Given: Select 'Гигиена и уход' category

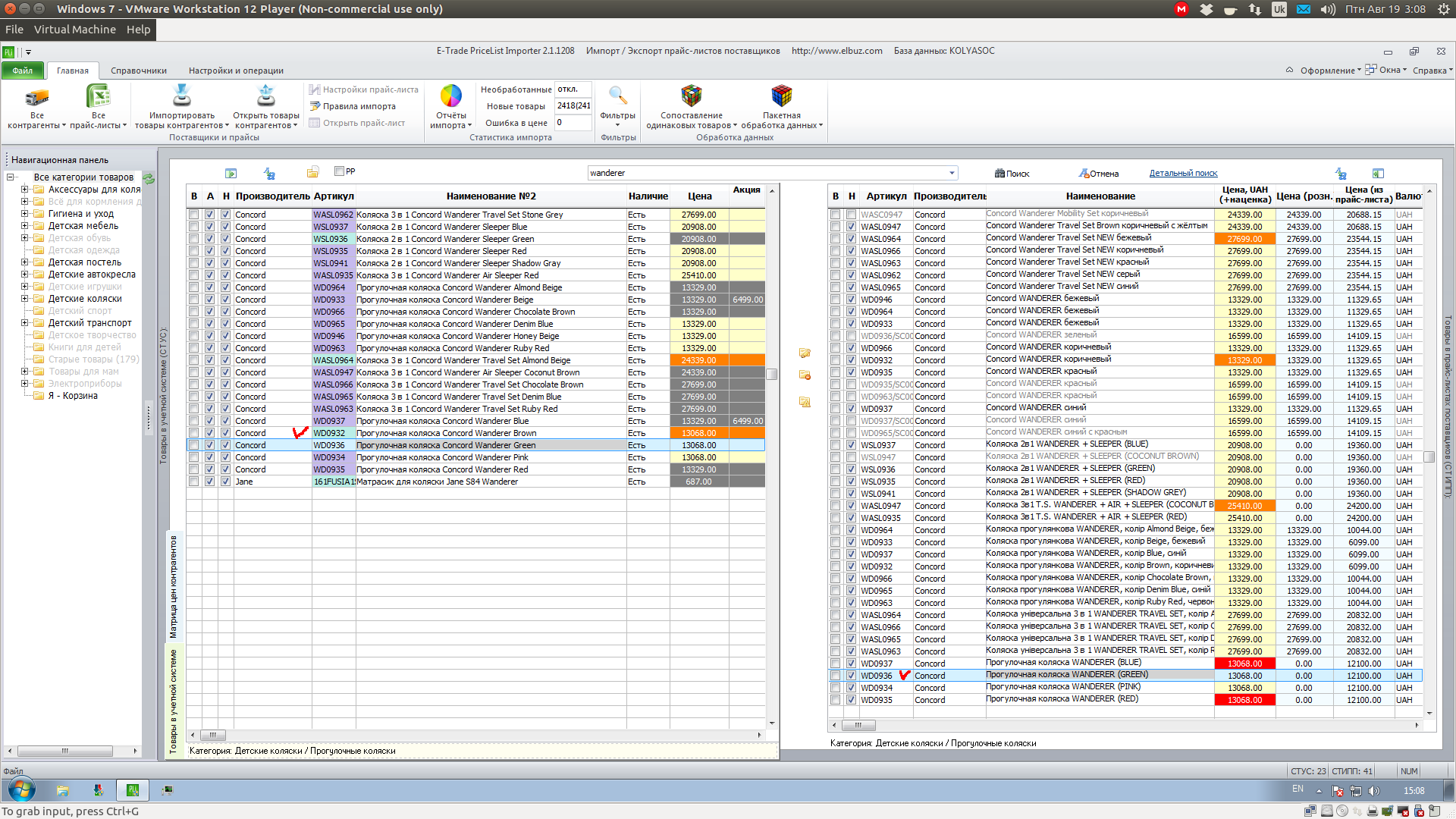Looking at the screenshot, I should pos(81,214).
